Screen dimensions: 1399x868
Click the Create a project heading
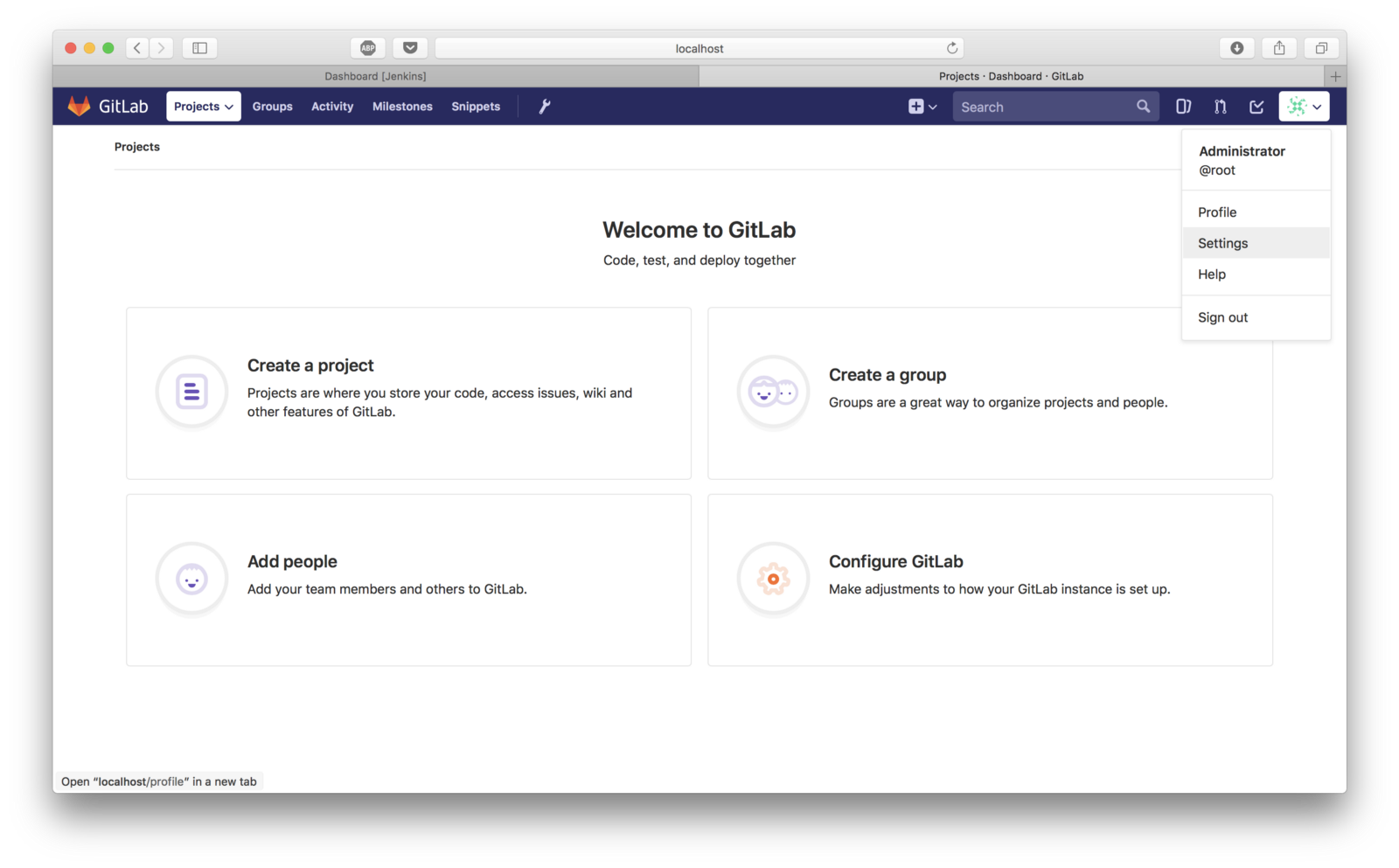[x=310, y=365]
